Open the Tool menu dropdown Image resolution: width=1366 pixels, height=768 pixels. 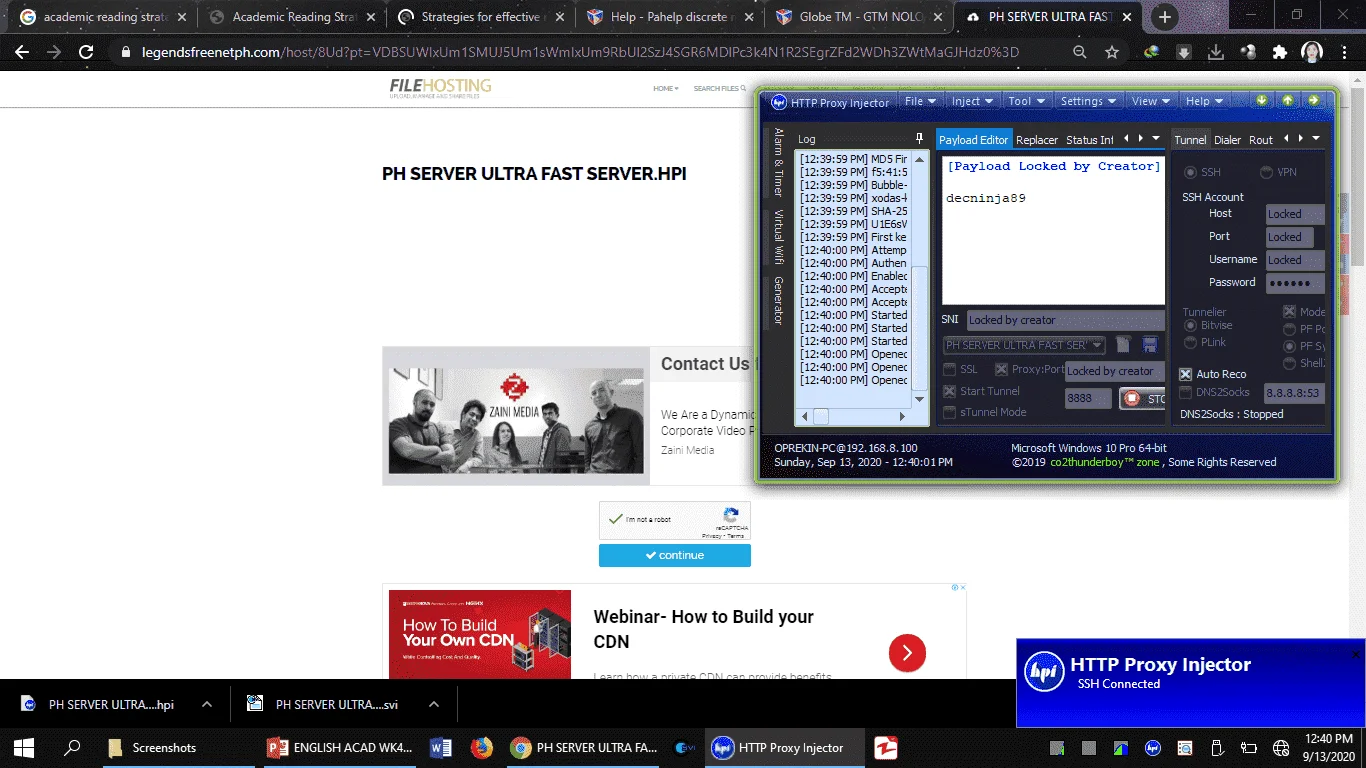coord(1027,101)
